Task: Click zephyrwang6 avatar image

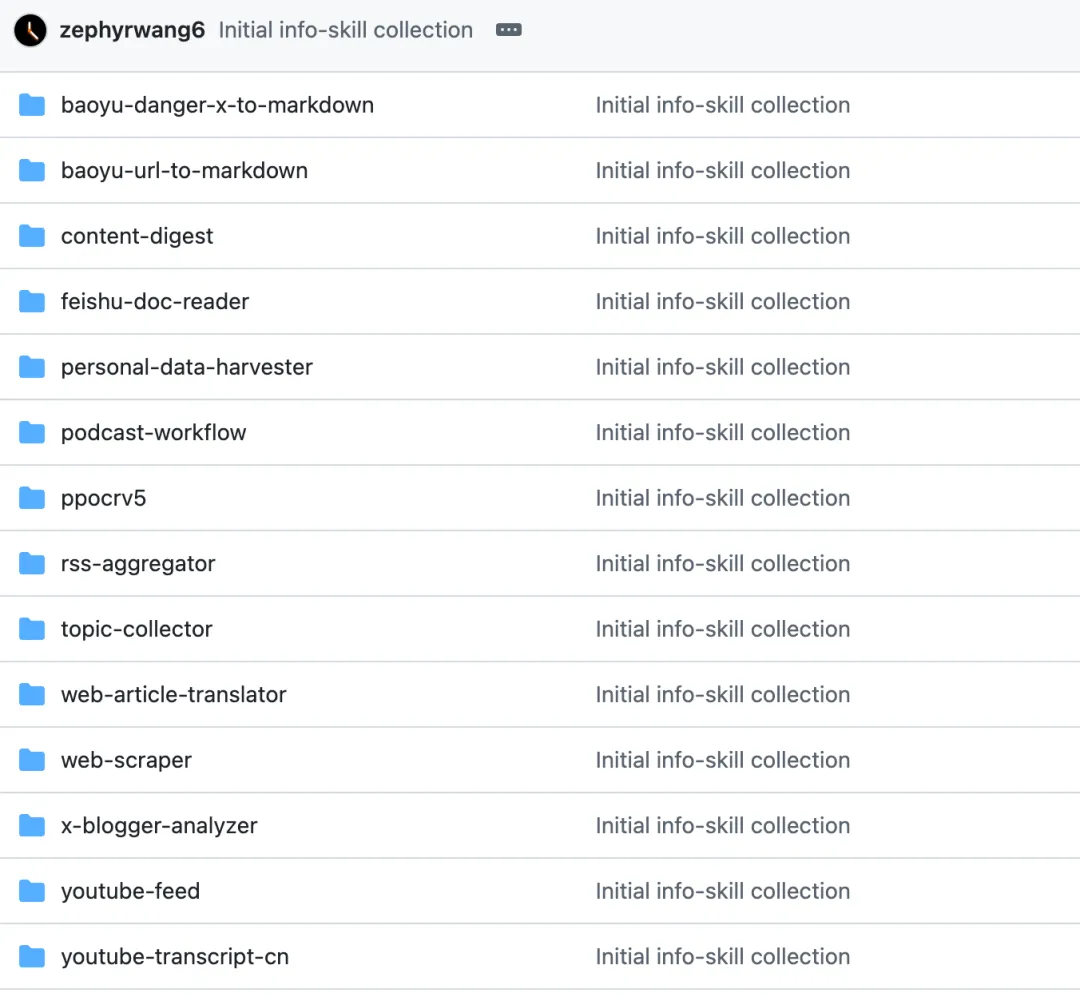Action: click(x=31, y=30)
